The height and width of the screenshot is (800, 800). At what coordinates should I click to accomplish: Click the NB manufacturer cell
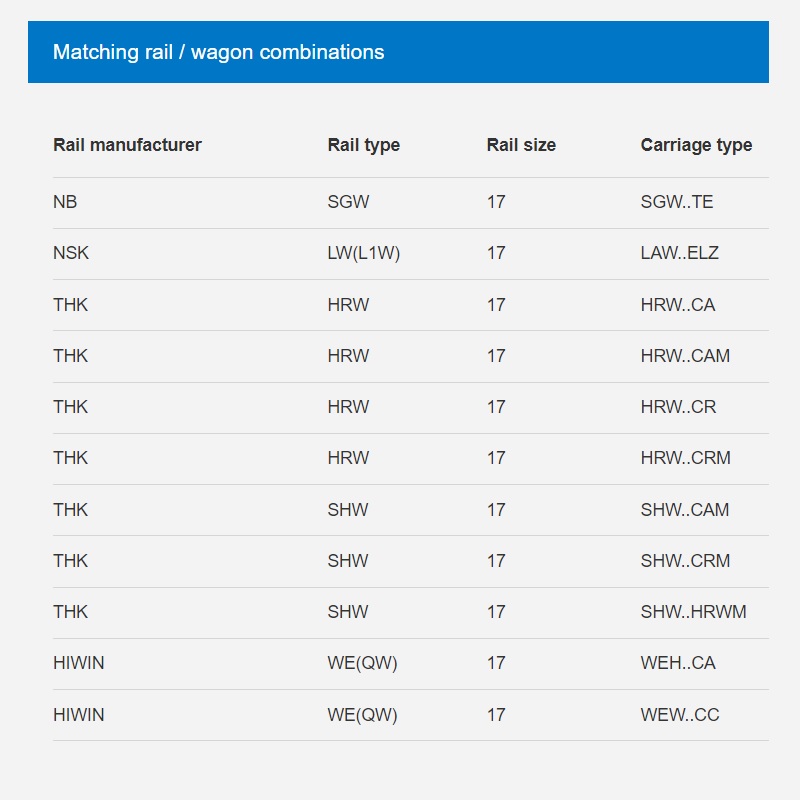coord(65,202)
